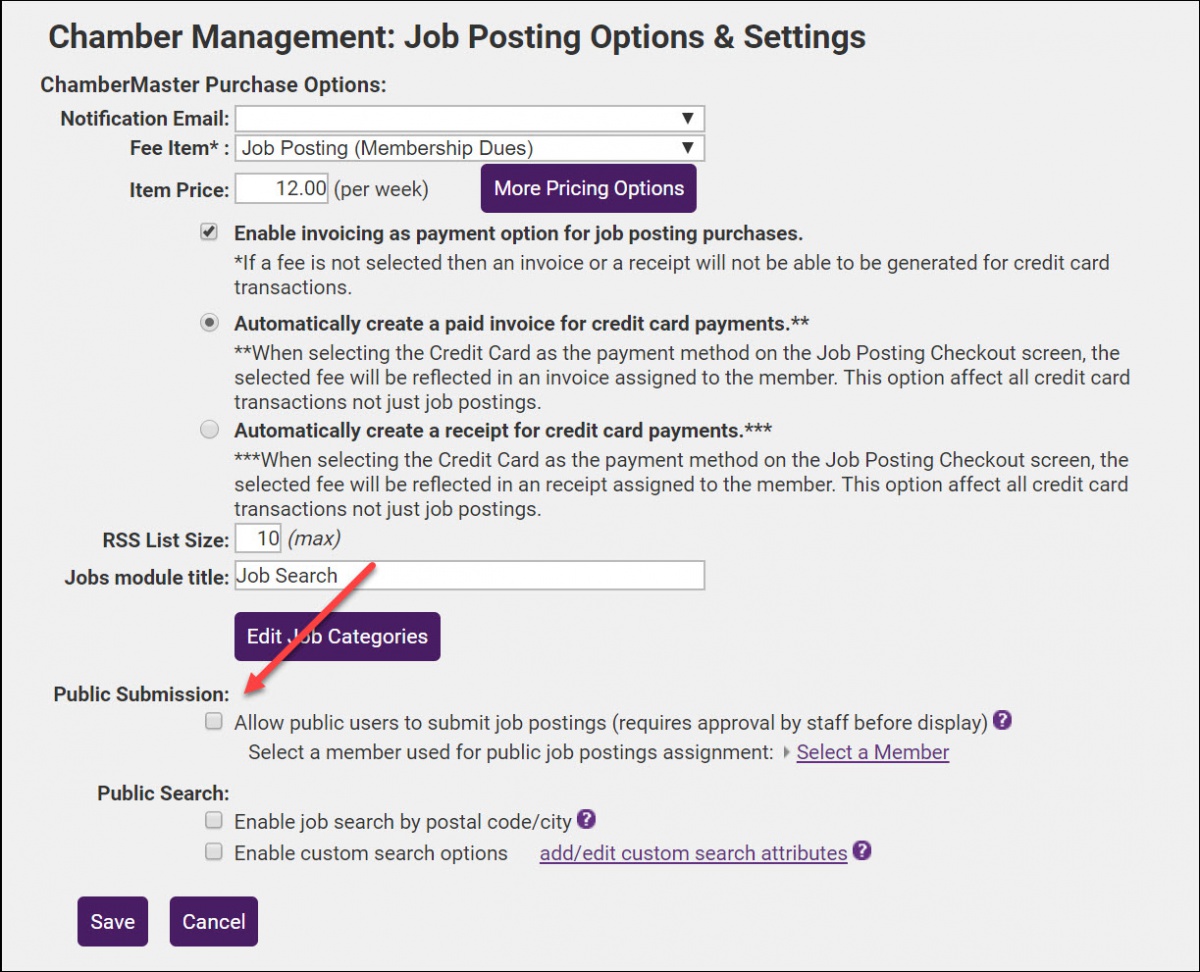Click the More Pricing Options button
The width and height of the screenshot is (1200, 972).
pyautogui.click(x=588, y=188)
